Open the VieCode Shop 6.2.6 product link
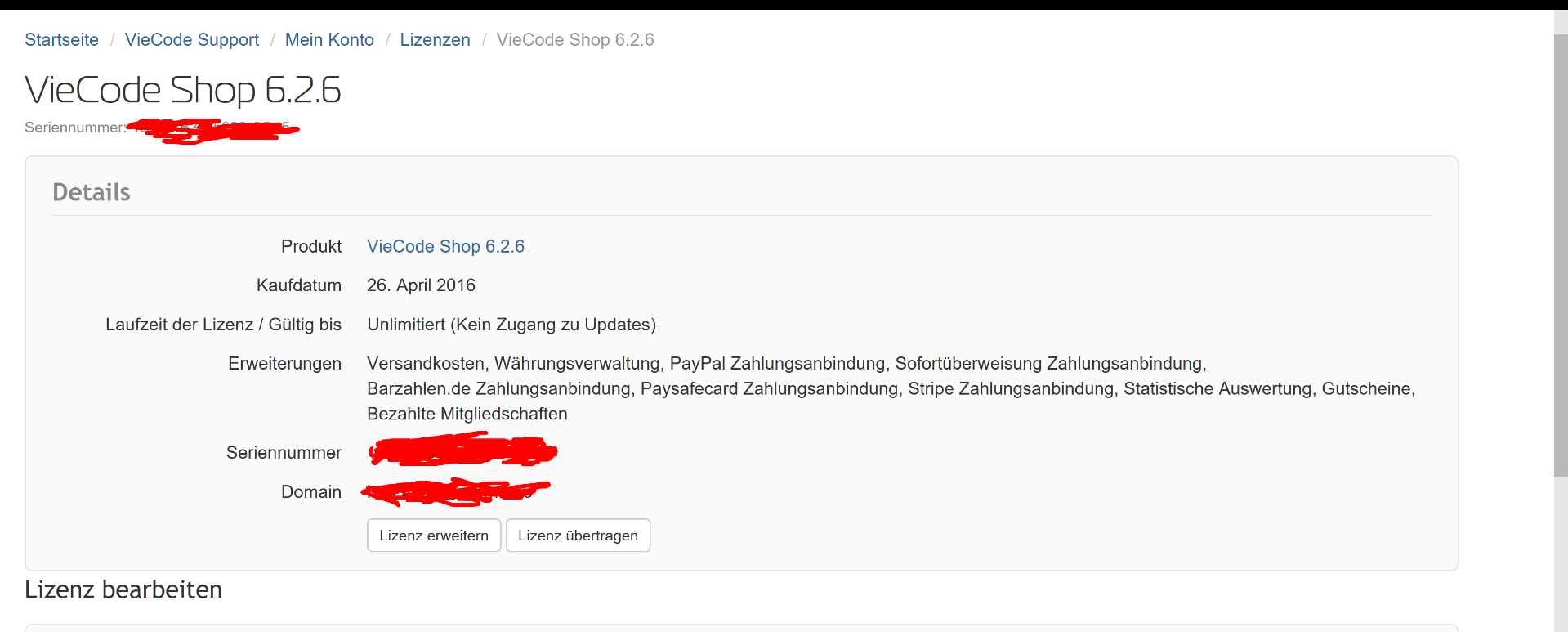Screen dimensions: 1568x632 pyautogui.click(x=445, y=247)
